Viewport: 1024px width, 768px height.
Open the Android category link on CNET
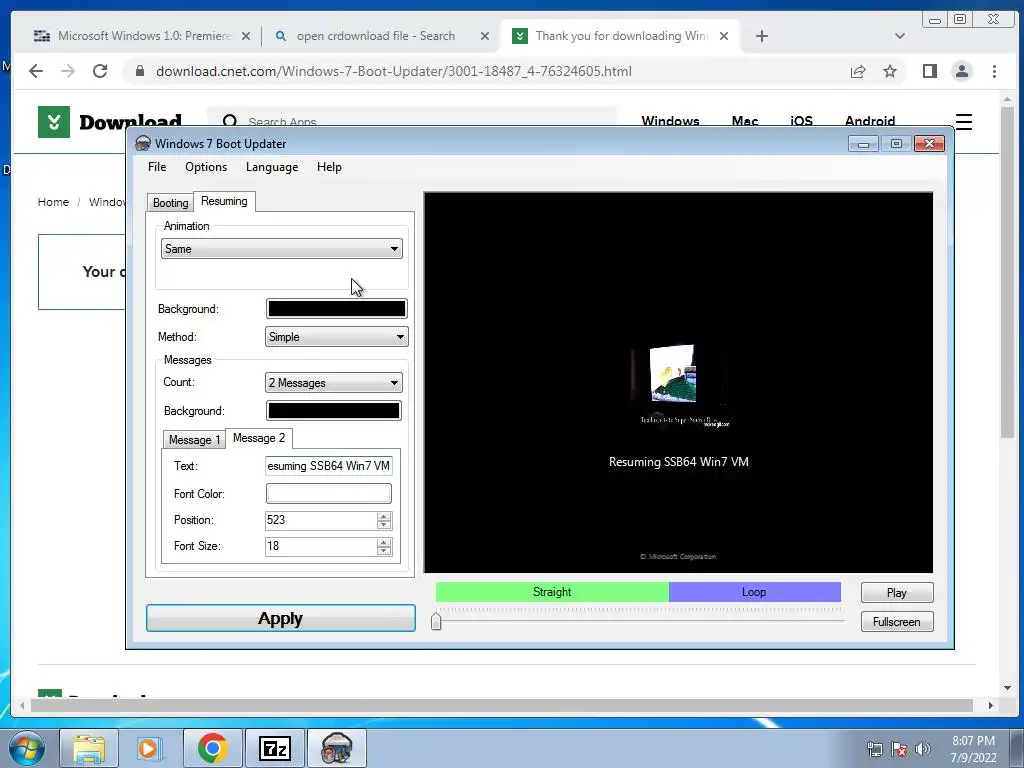pyautogui.click(x=869, y=121)
